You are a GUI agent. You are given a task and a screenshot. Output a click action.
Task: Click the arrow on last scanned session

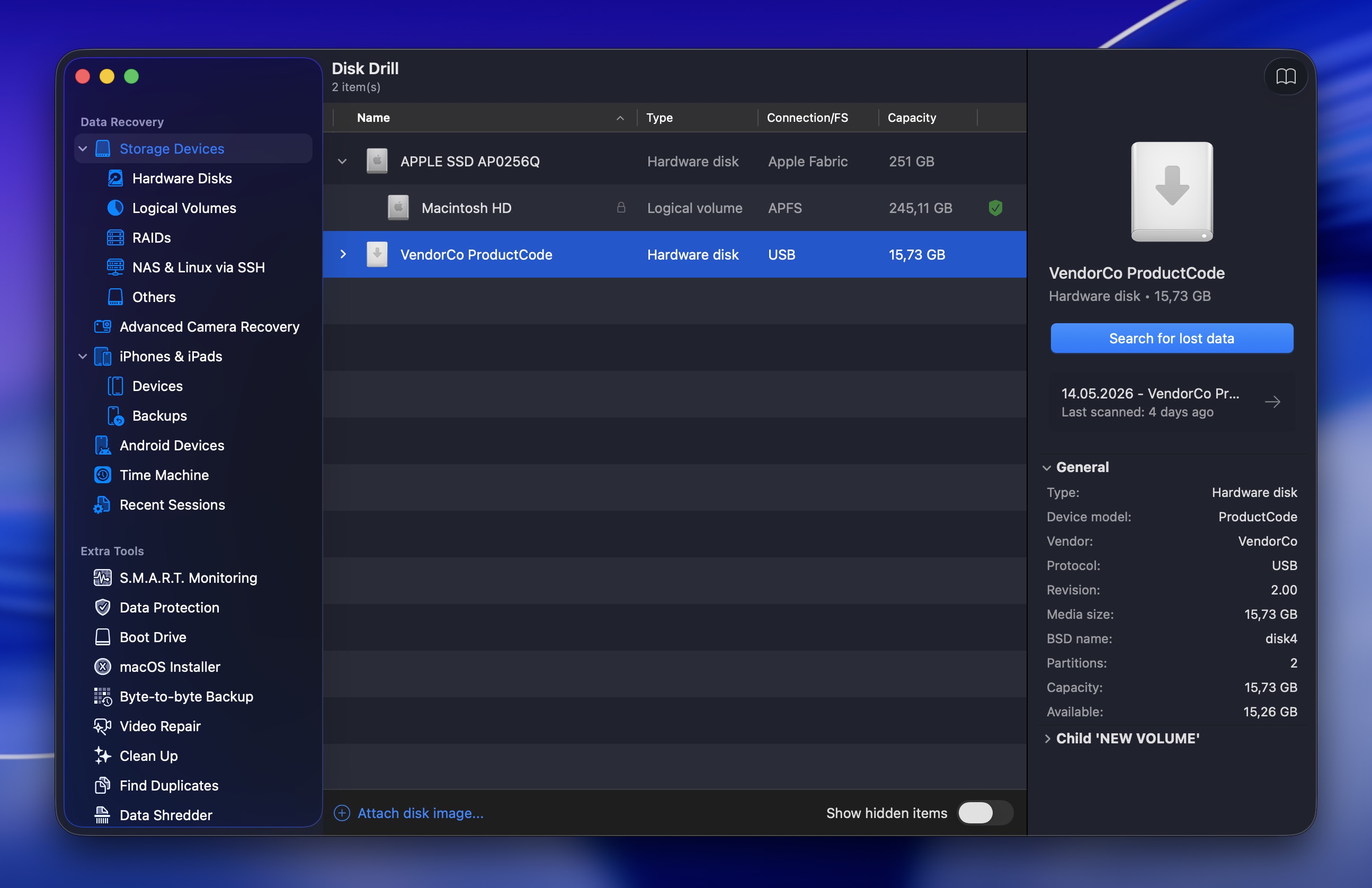pos(1273,402)
